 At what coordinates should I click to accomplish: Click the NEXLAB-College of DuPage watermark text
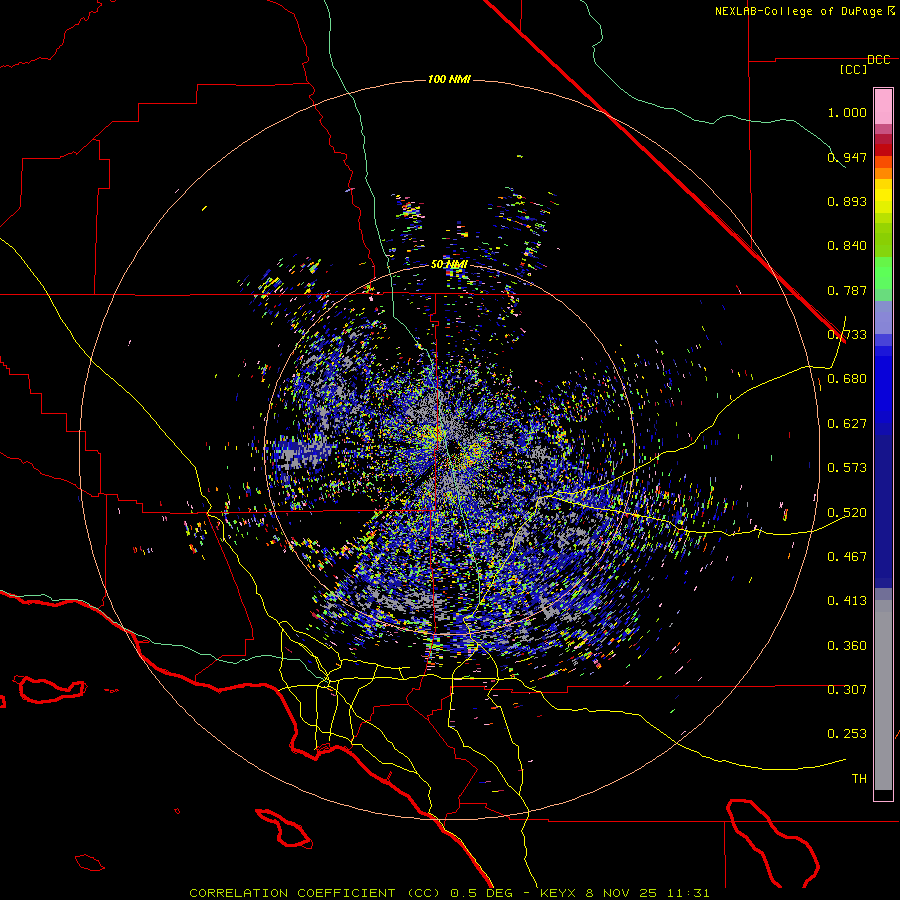804,11
